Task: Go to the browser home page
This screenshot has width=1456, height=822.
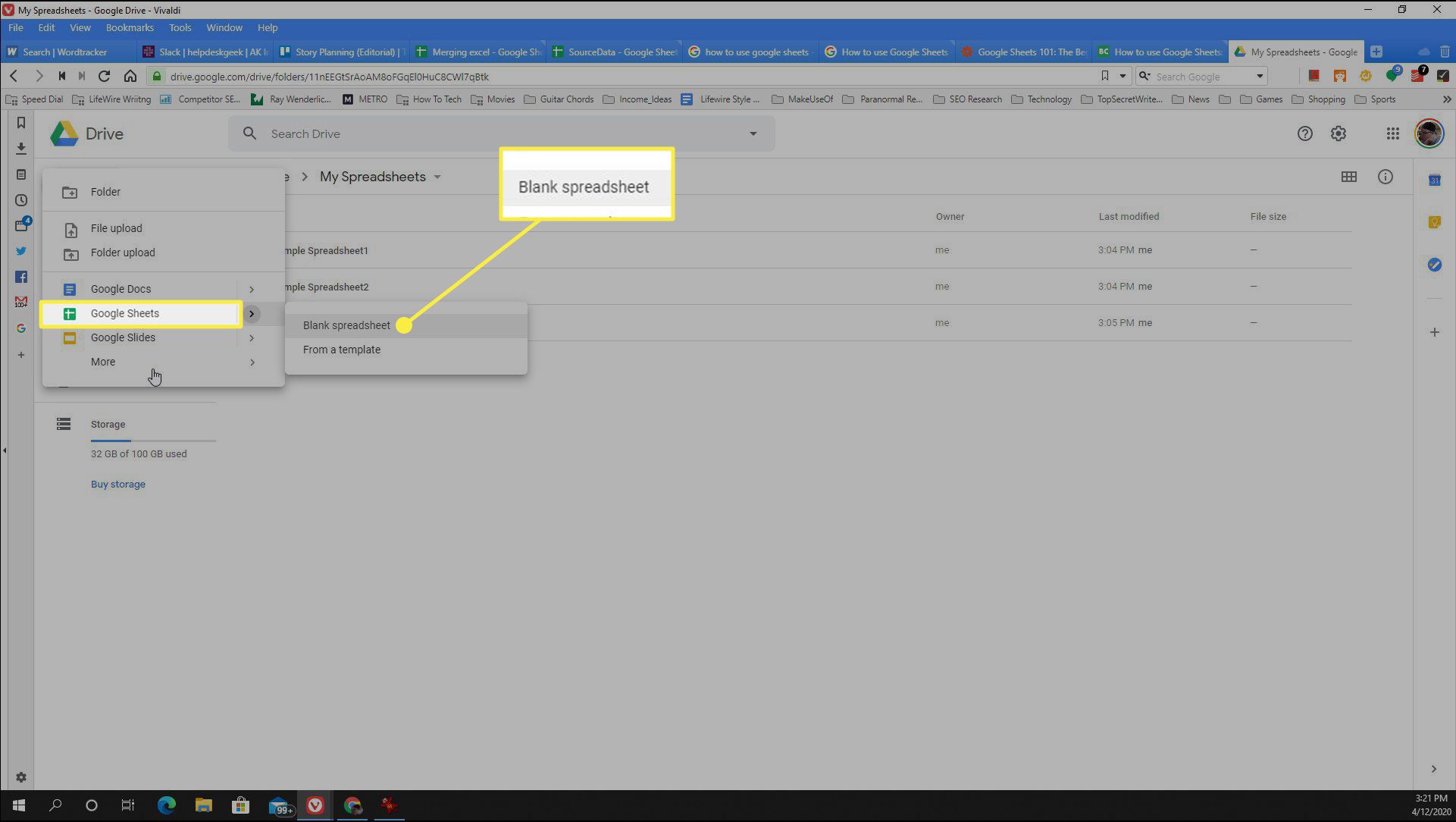Action: (x=130, y=76)
